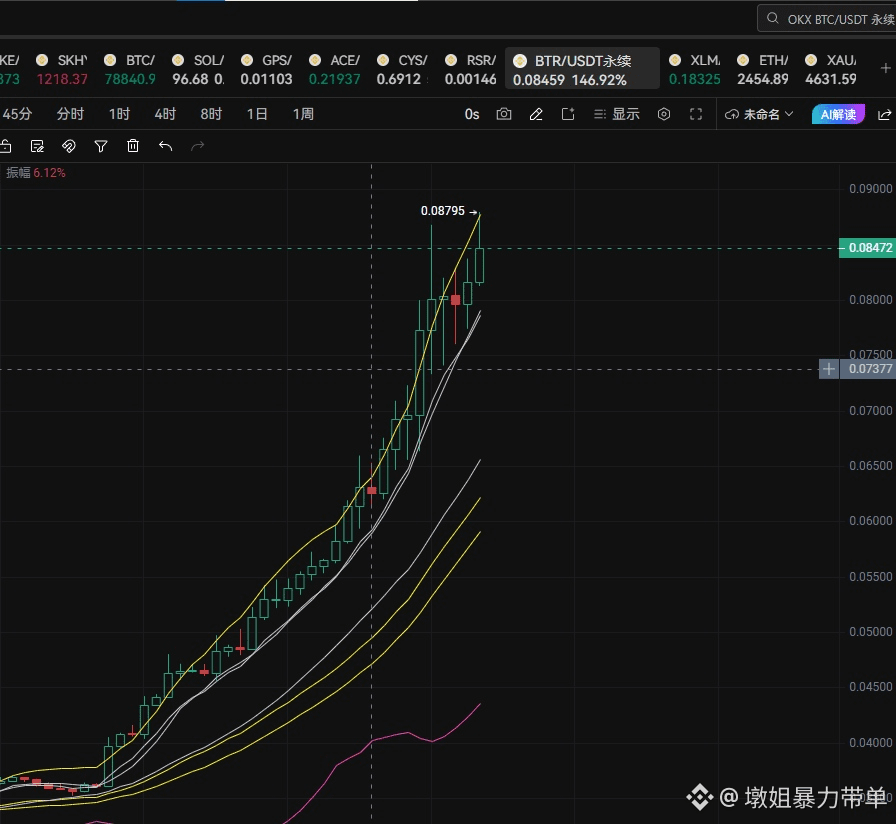Open the BTC/ ticker tab
Viewport: 896px width, 824px height.
[130, 69]
